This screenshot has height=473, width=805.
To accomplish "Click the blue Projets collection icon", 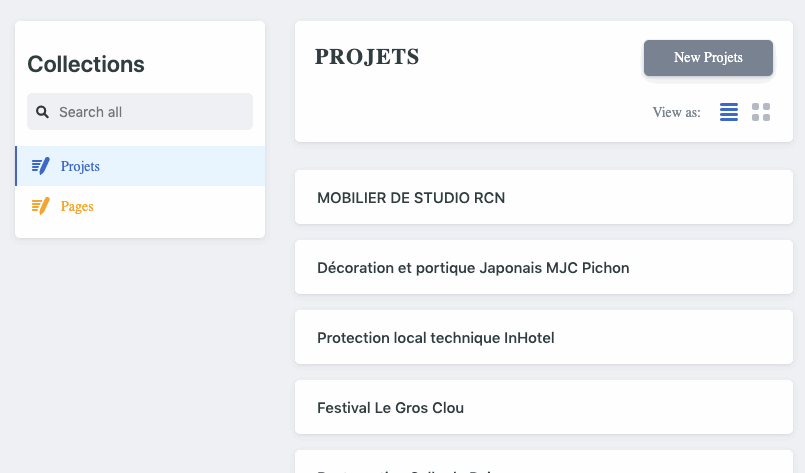I will pos(41,166).
